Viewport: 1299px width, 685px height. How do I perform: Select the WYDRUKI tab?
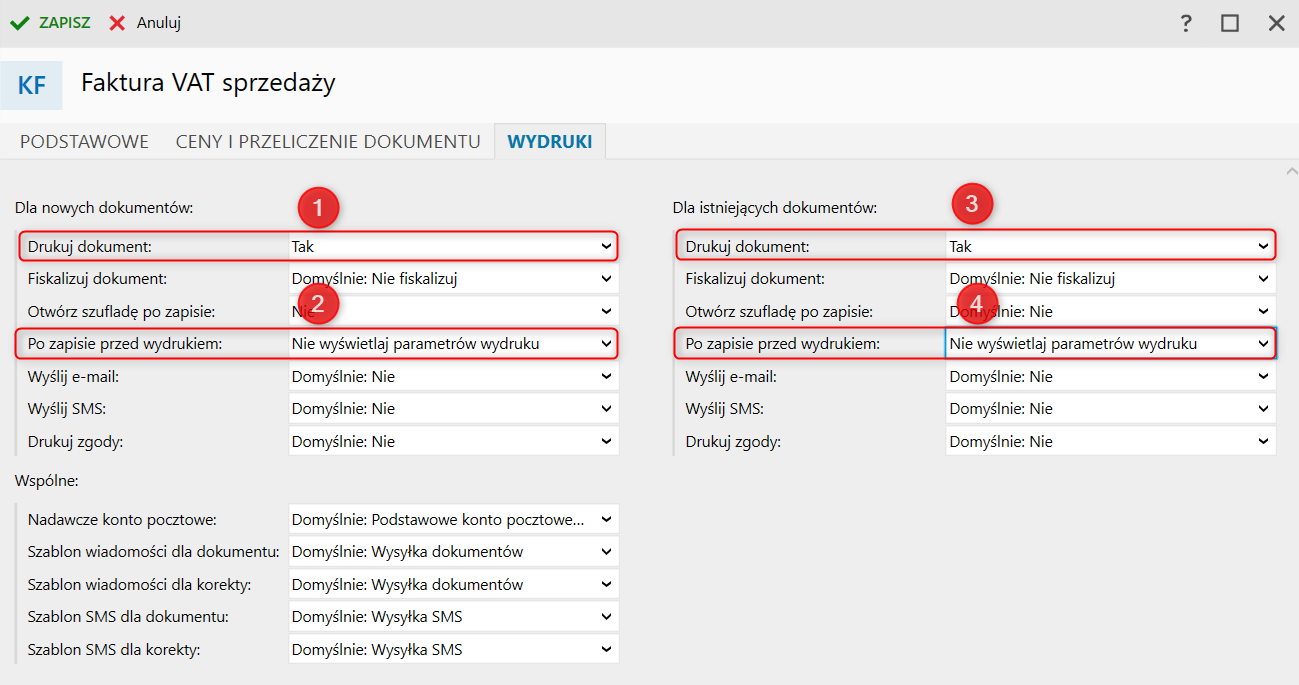pyautogui.click(x=550, y=141)
